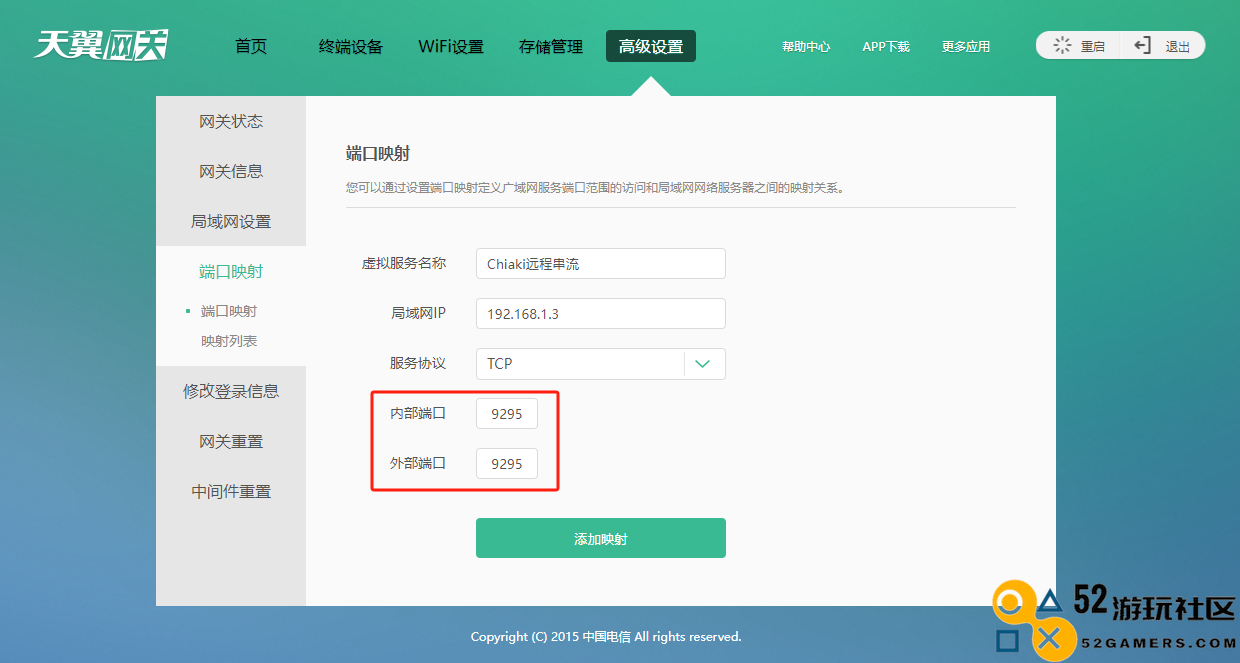
Task: Open 中间件重置 in sidebar
Action: [x=231, y=491]
